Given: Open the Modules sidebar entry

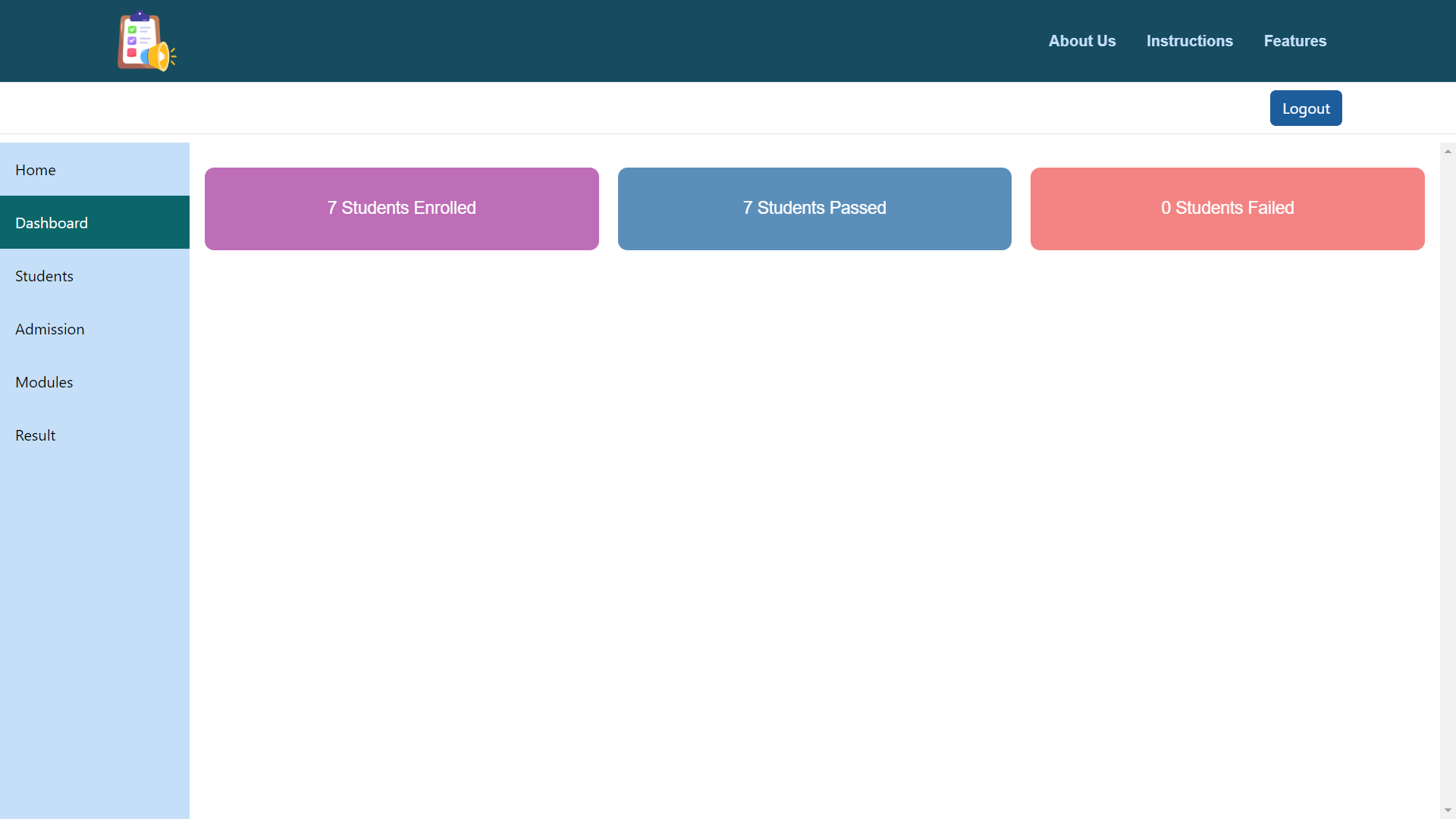Looking at the screenshot, I should [x=44, y=382].
